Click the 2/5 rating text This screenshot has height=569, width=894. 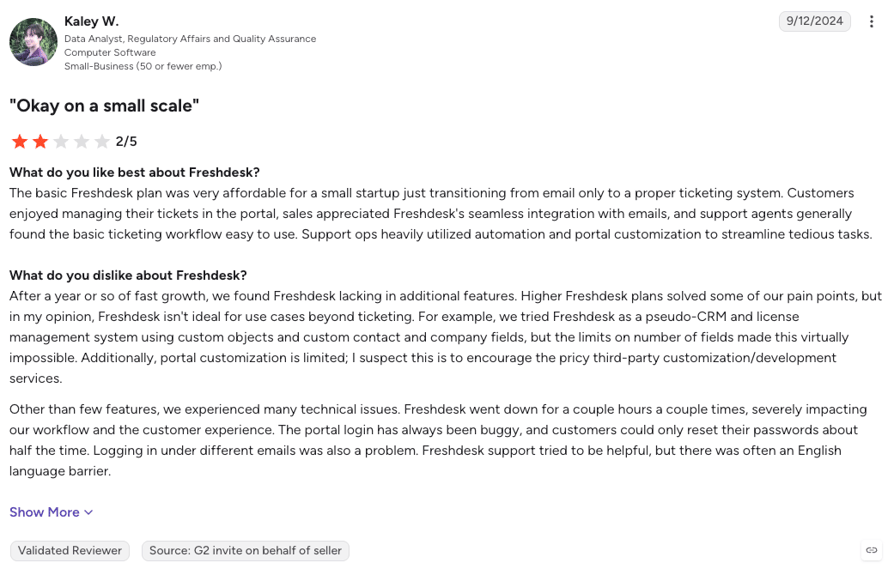126,141
